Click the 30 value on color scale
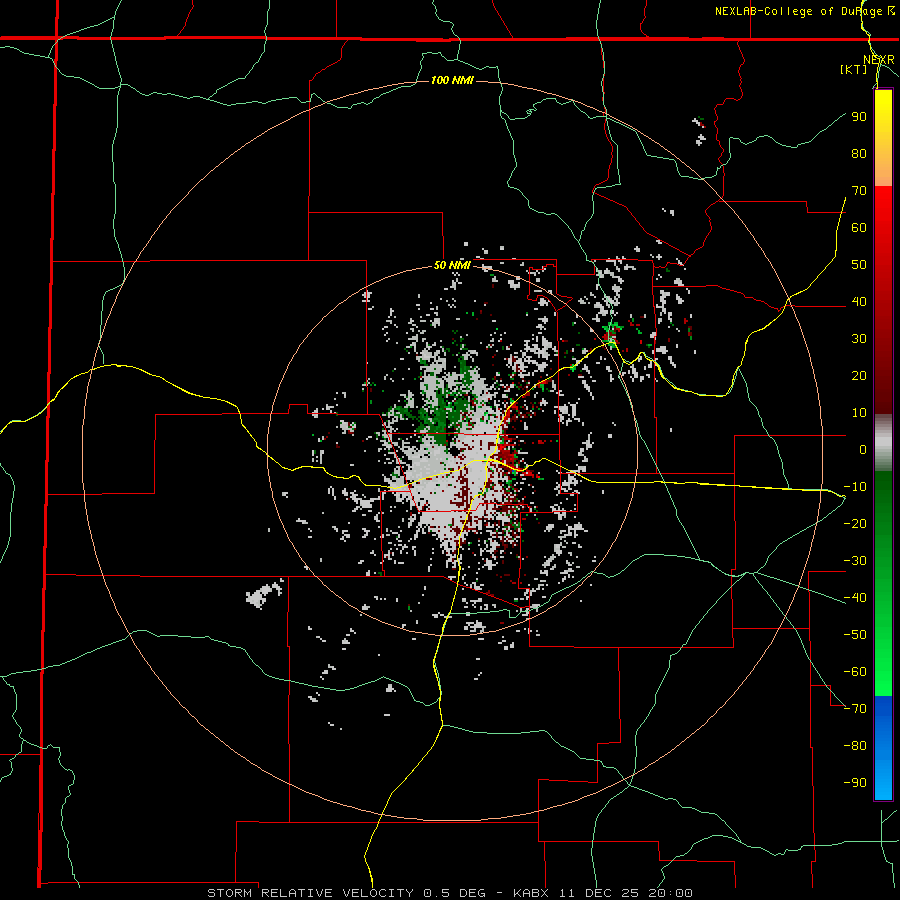The width and height of the screenshot is (900, 900). pyautogui.click(x=859, y=339)
